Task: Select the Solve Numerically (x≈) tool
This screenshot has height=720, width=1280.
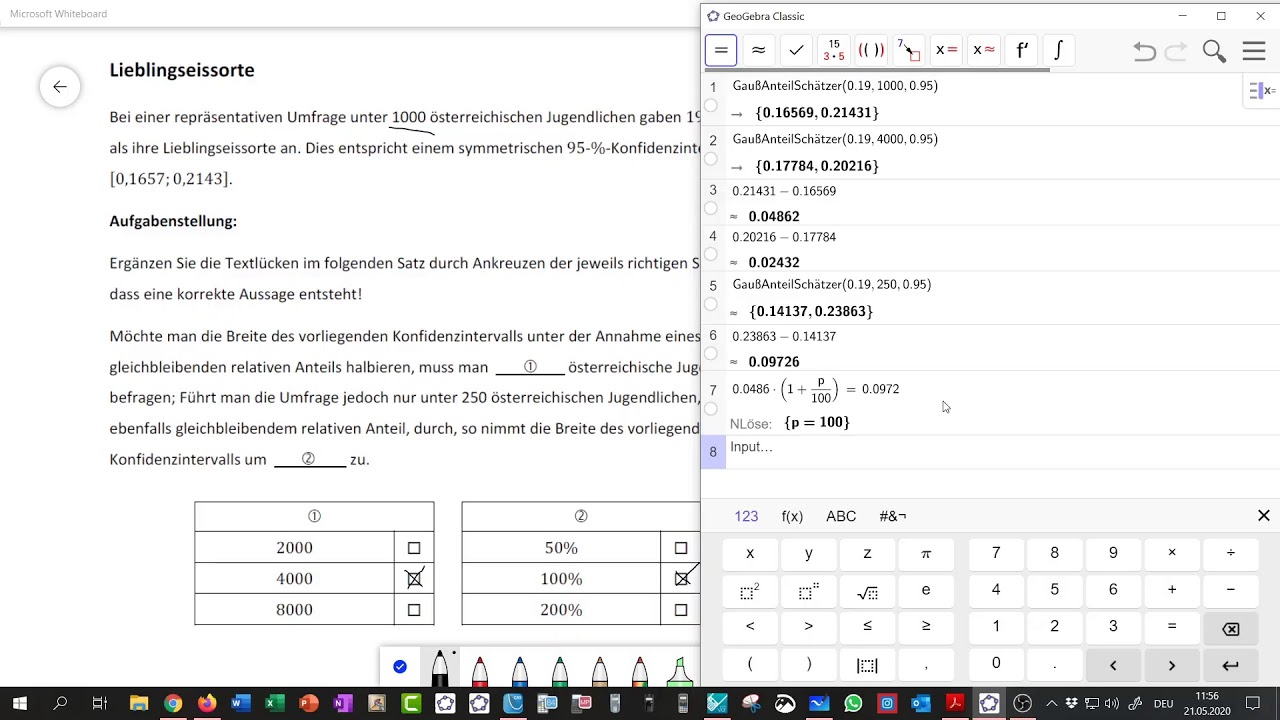Action: tap(984, 50)
